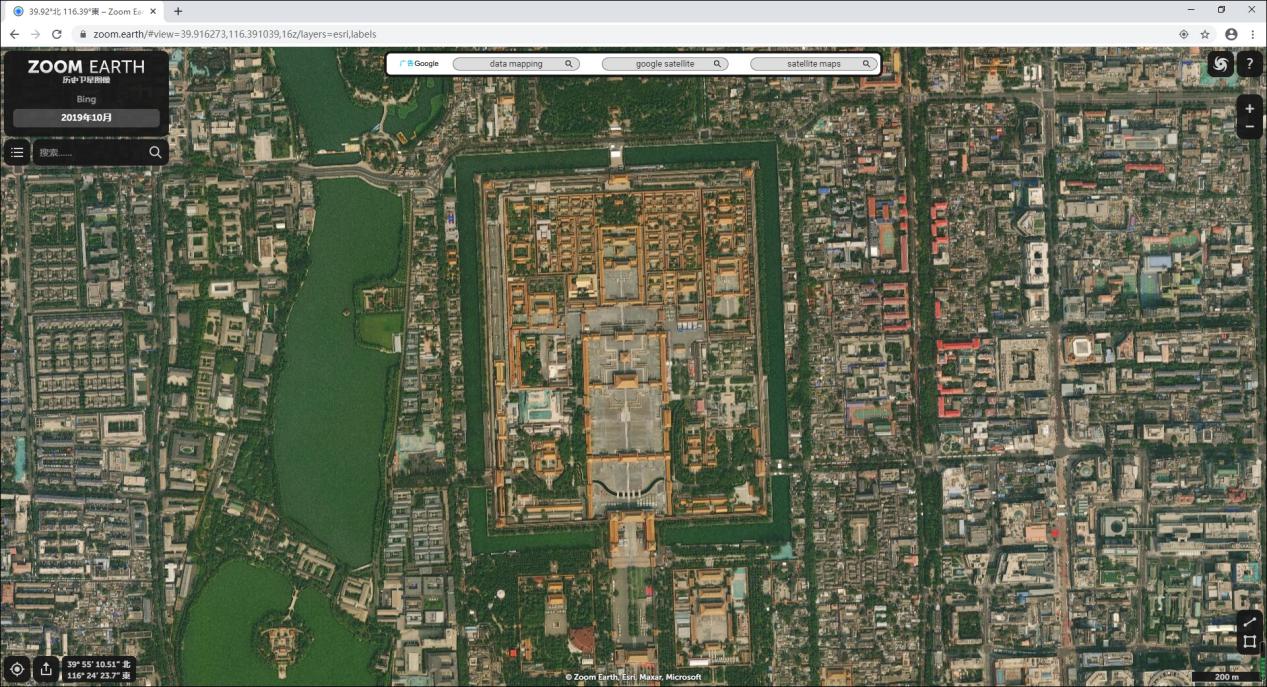Open the hamburger menu beside search
This screenshot has height=687, width=1267.
17,152
